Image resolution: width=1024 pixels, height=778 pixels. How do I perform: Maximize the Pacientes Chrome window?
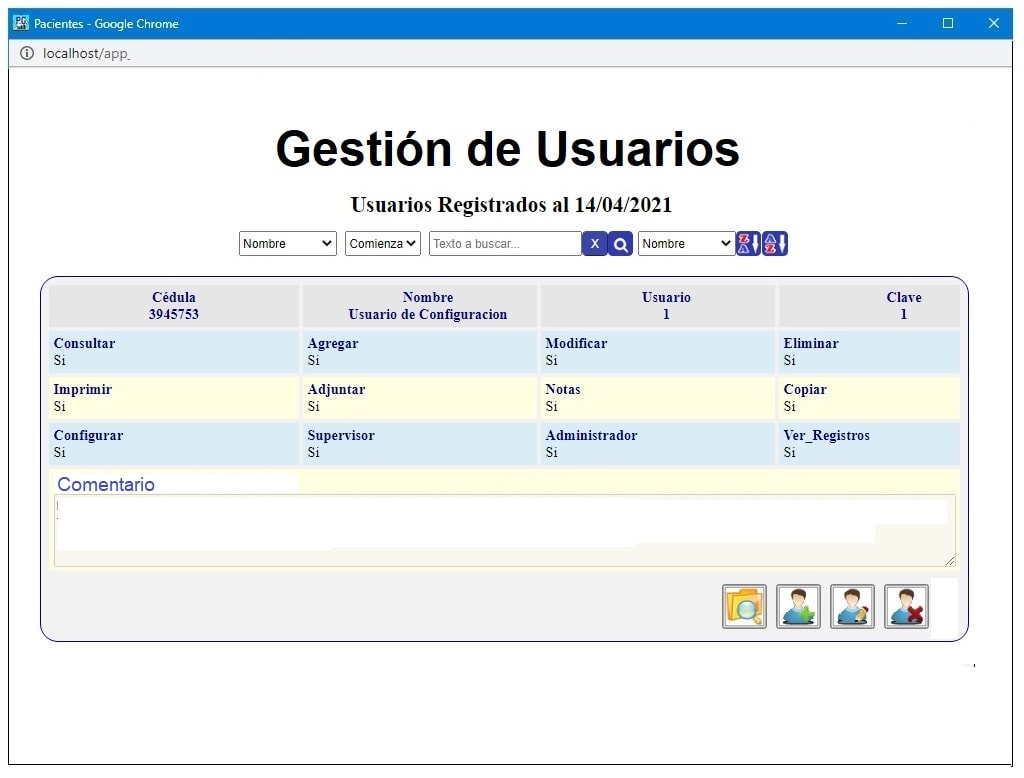[948, 24]
